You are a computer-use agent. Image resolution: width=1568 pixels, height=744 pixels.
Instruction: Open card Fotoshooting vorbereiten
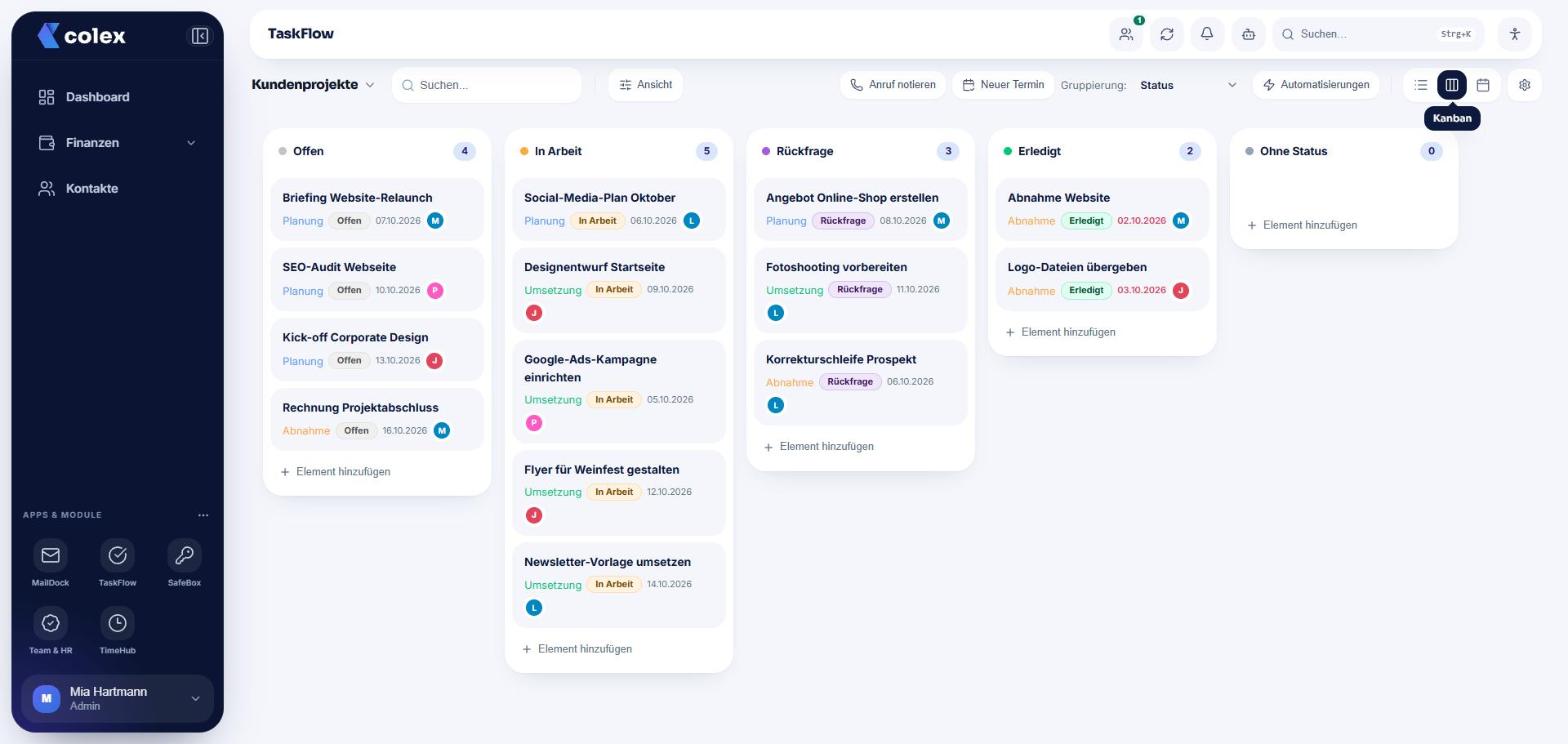(x=861, y=290)
